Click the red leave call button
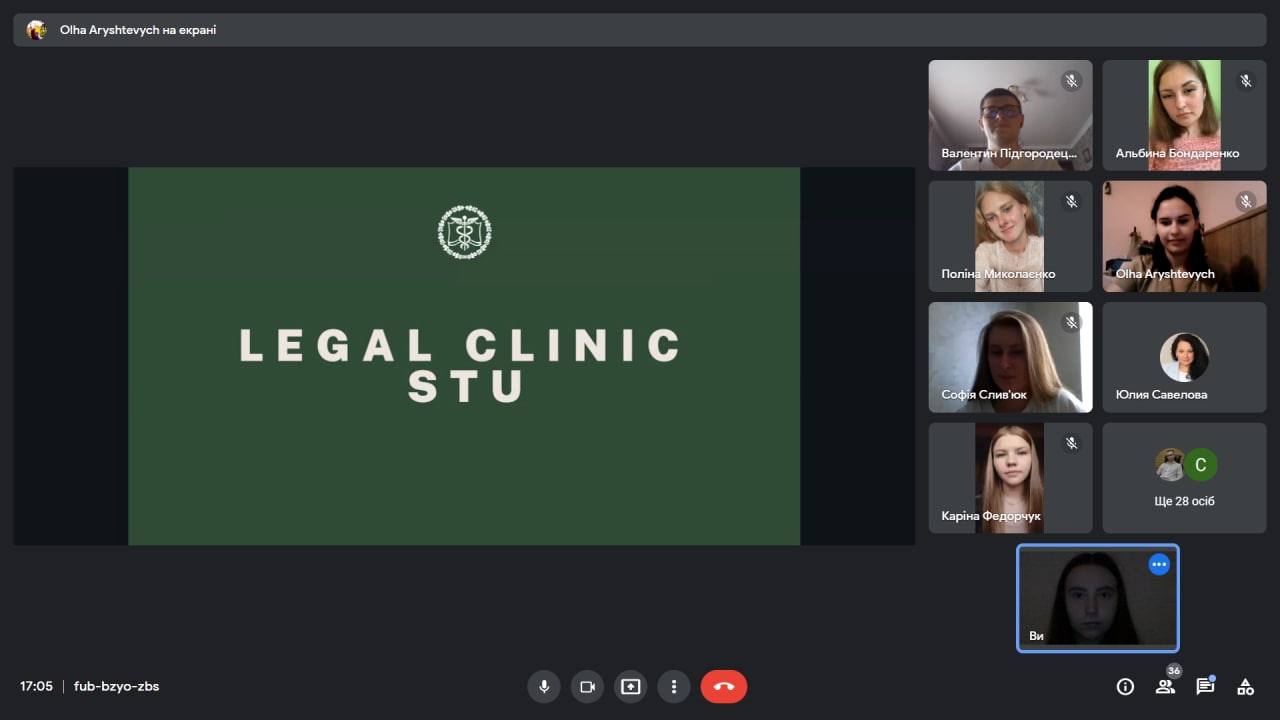Screen dimensions: 1280x720 point(724,687)
